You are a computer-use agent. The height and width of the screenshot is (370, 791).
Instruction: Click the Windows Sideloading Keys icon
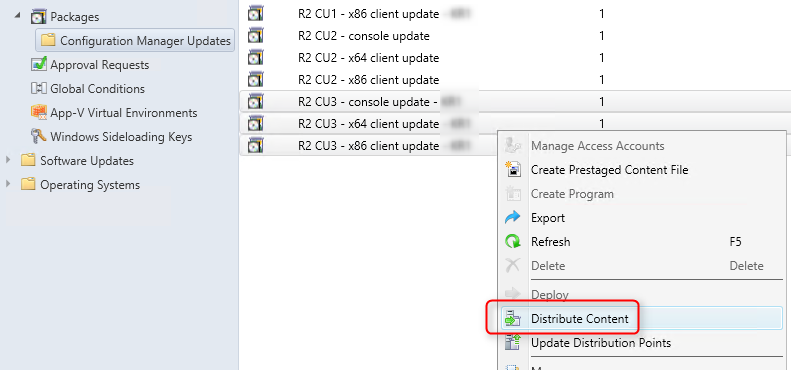38,136
